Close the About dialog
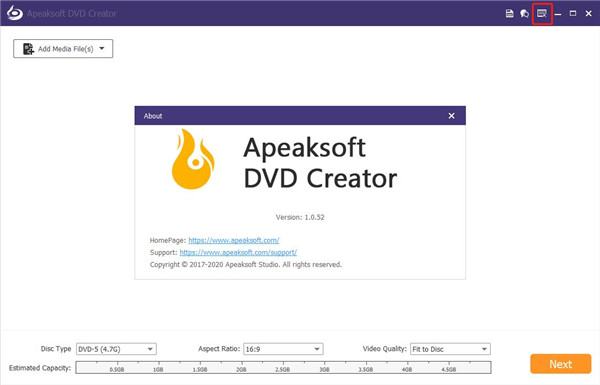The height and width of the screenshot is (385, 600). pos(452,116)
